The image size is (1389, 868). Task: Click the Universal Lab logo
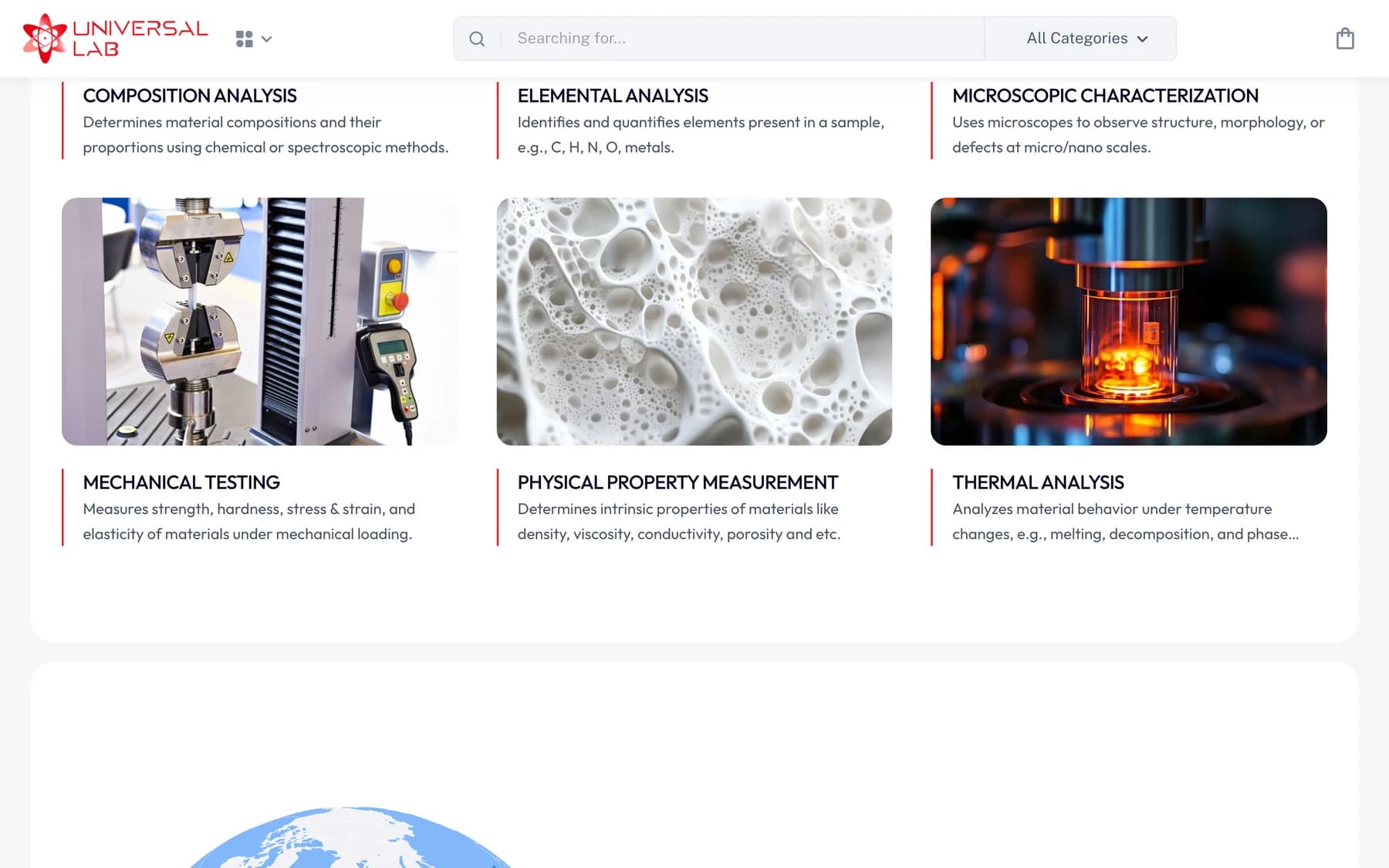click(x=116, y=38)
